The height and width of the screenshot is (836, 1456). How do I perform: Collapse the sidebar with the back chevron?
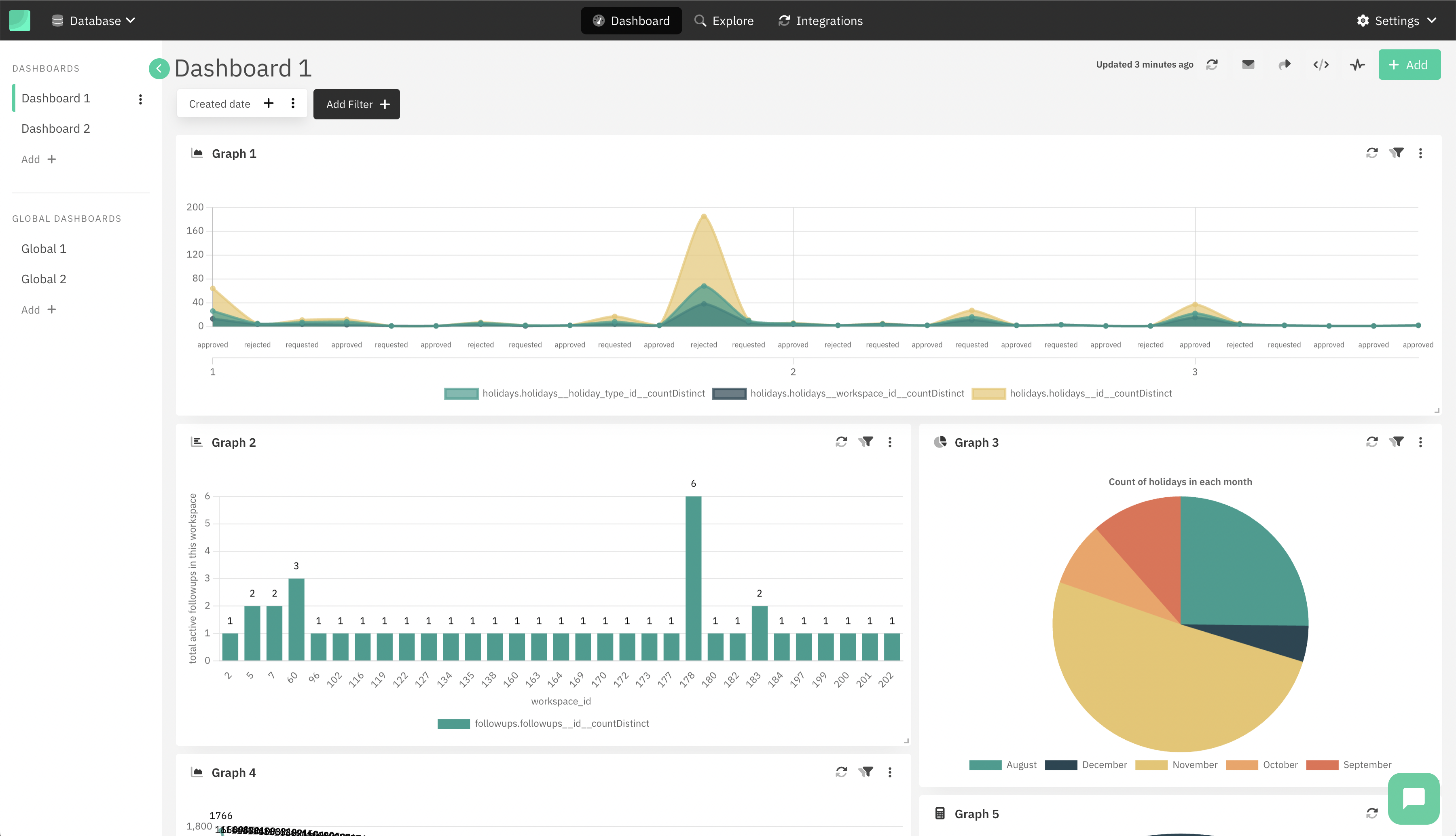(159, 68)
